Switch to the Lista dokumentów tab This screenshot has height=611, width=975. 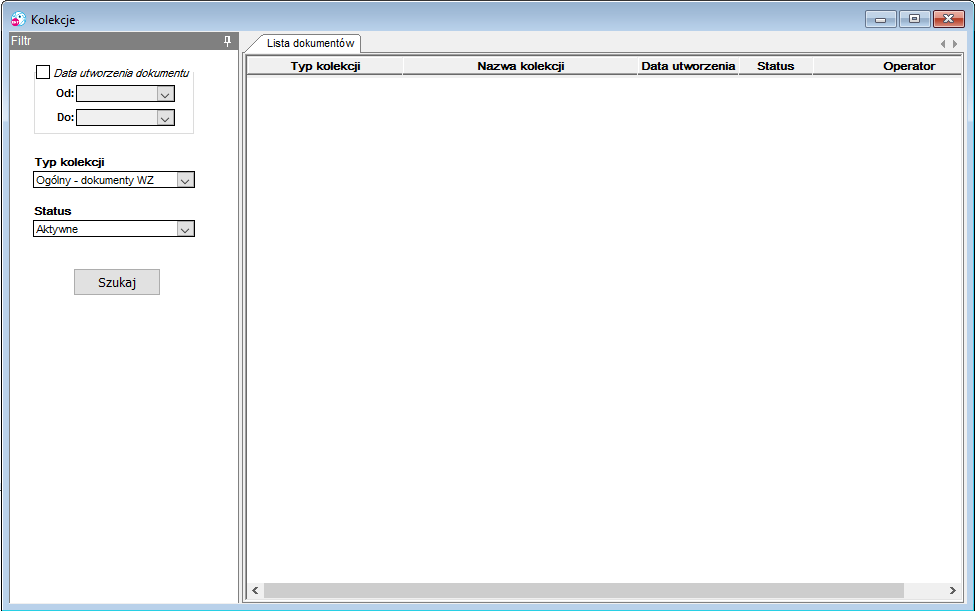pos(310,44)
